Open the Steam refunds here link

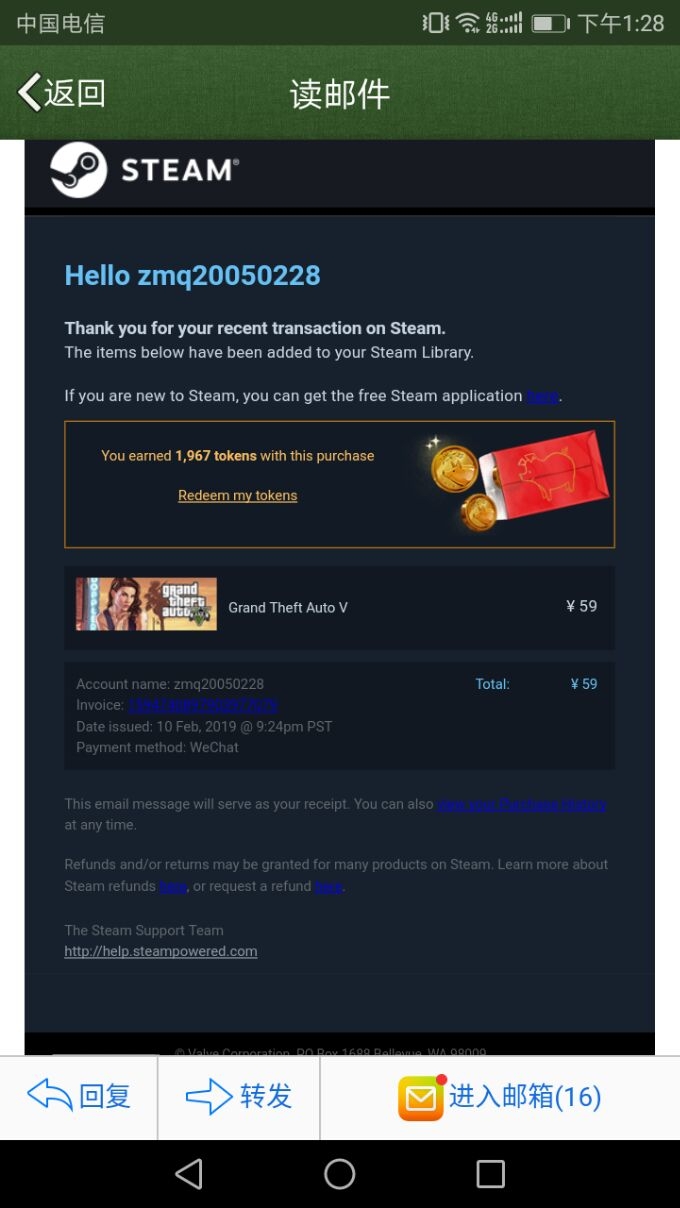coord(173,886)
